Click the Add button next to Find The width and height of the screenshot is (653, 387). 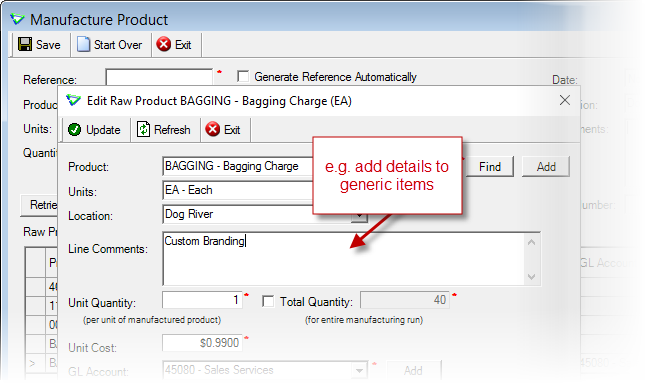546,167
